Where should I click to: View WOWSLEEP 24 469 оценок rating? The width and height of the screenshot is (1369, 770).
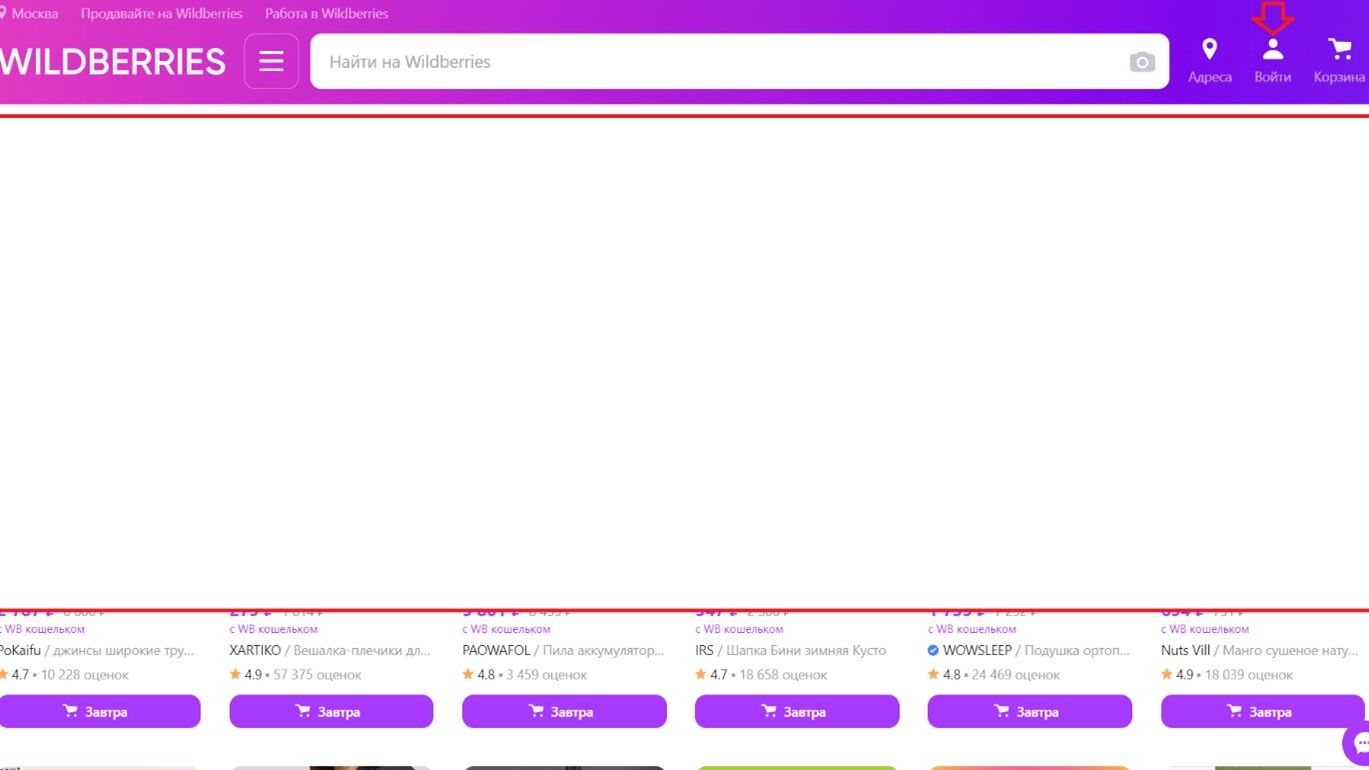pos(994,675)
